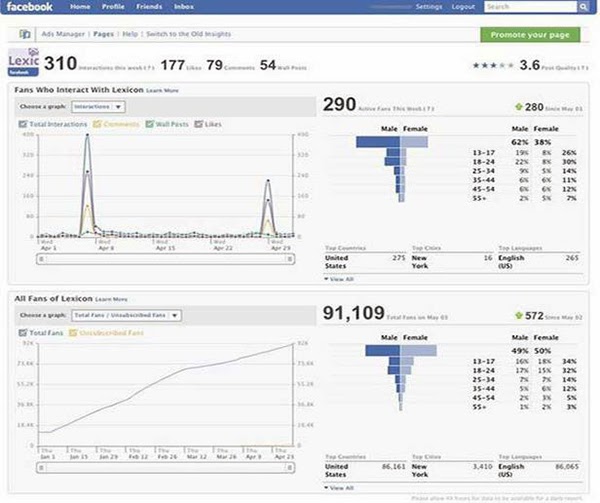The width and height of the screenshot is (600, 503).
Task: Click the search magnifier button
Action: coord(583,7)
